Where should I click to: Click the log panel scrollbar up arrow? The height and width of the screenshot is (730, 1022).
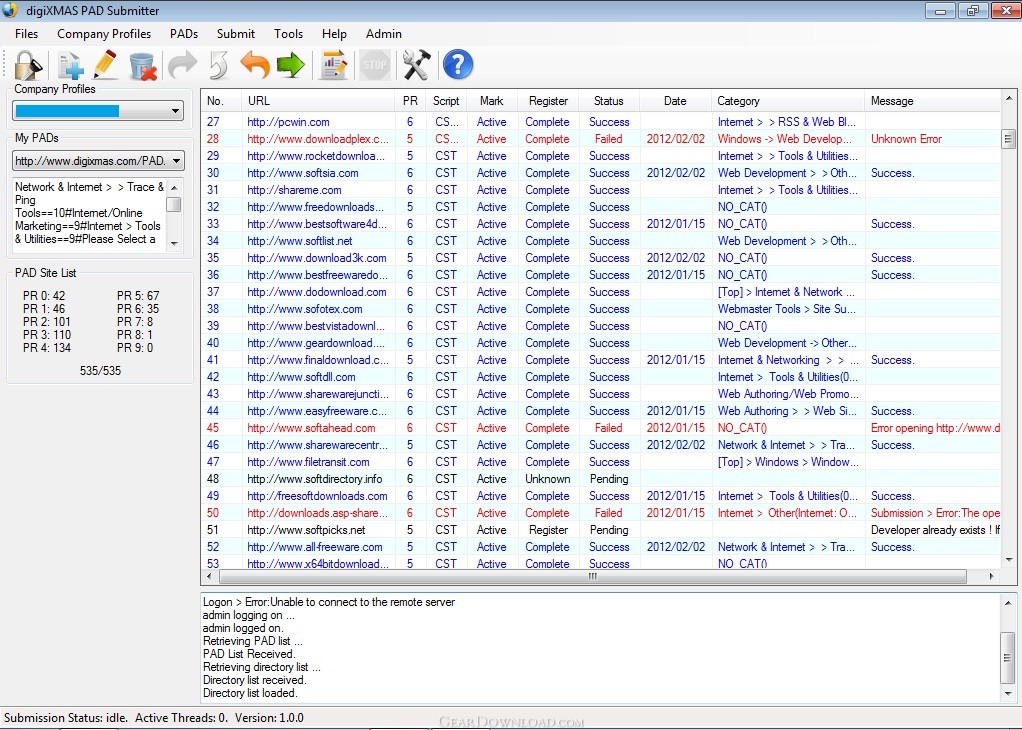pyautogui.click(x=1009, y=602)
